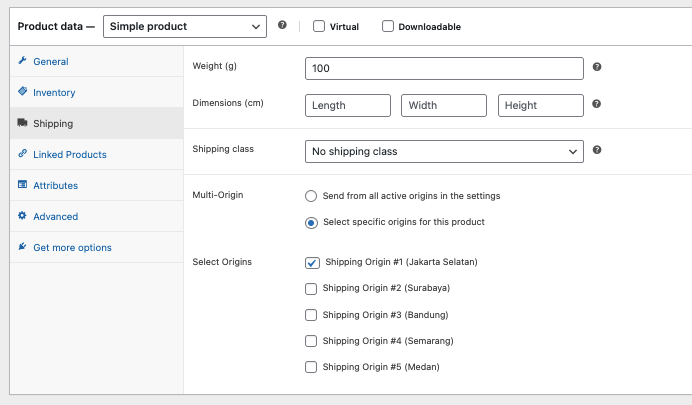
Task: Click the help icon beside product type dropdown
Action: click(x=282, y=25)
